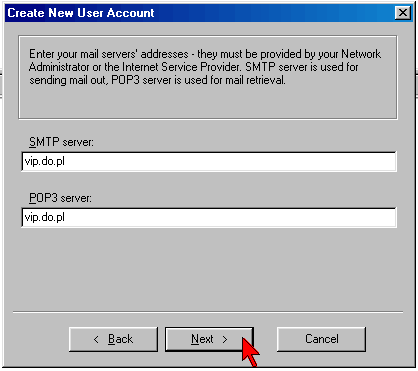The width and height of the screenshot is (418, 371).
Task: Close the Create New User Account dialog
Action: pos(403,13)
